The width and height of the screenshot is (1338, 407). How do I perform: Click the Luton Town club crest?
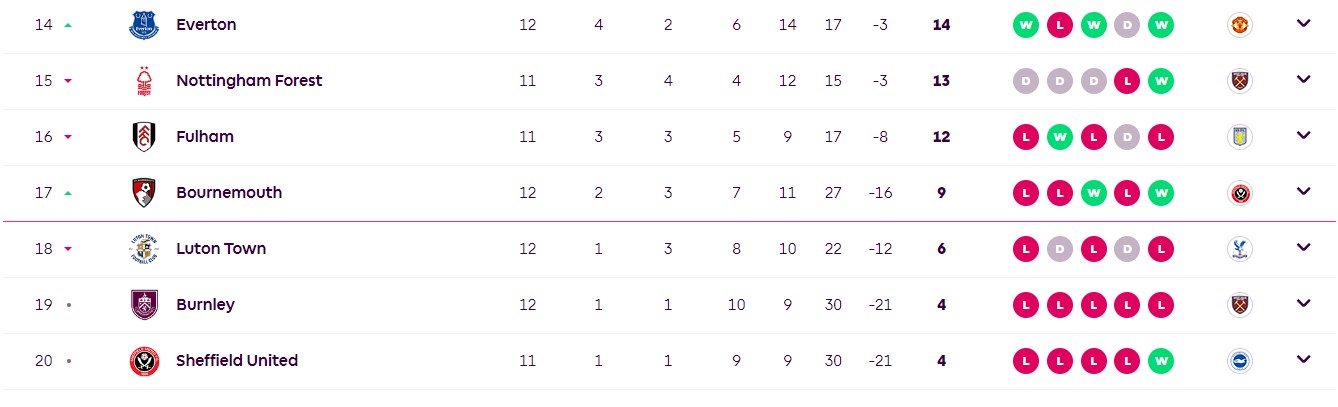(144, 249)
